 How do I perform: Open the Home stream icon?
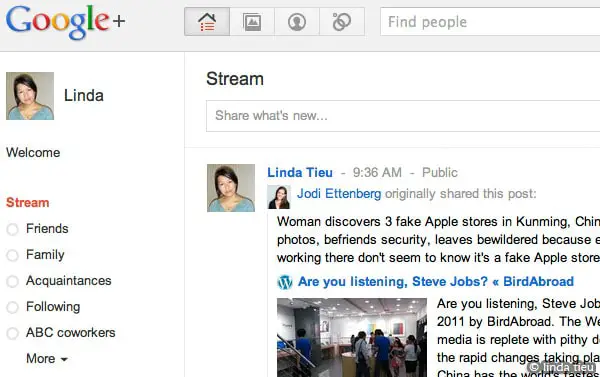point(207,22)
